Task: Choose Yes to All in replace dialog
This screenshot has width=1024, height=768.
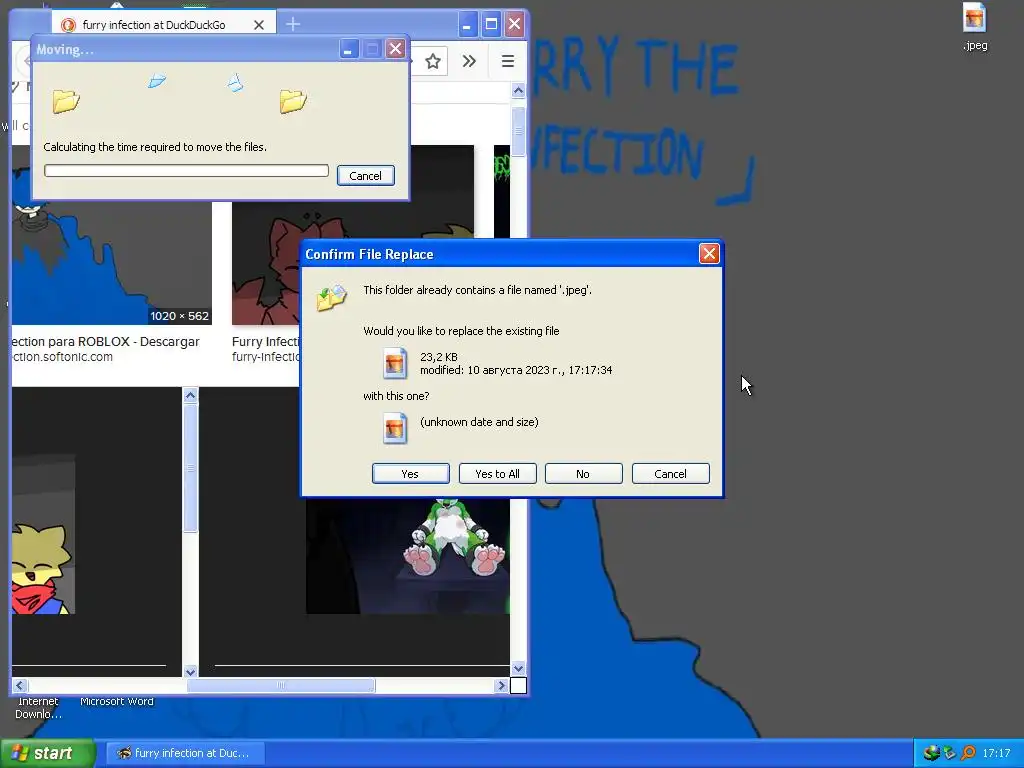Action: click(x=497, y=473)
